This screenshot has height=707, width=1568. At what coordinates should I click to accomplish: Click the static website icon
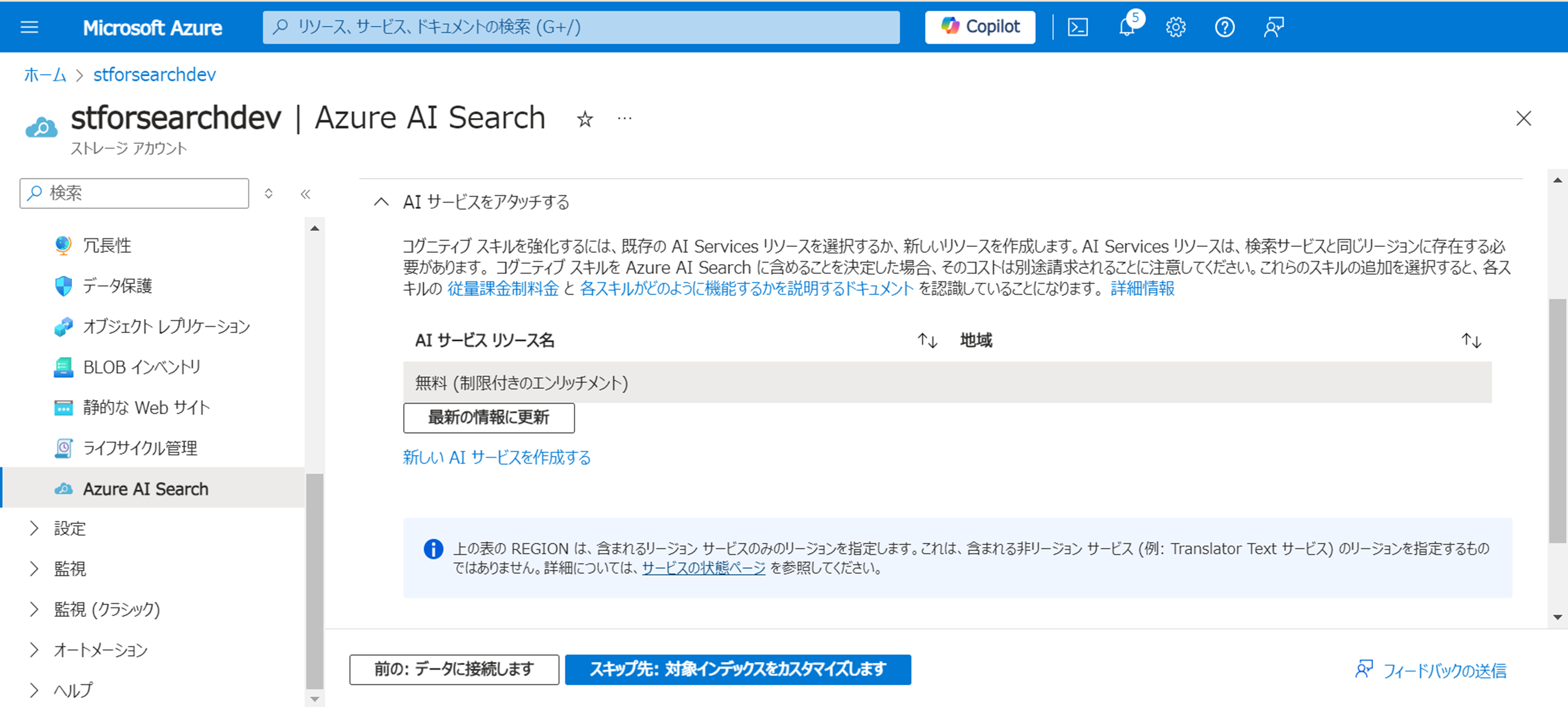coord(64,408)
